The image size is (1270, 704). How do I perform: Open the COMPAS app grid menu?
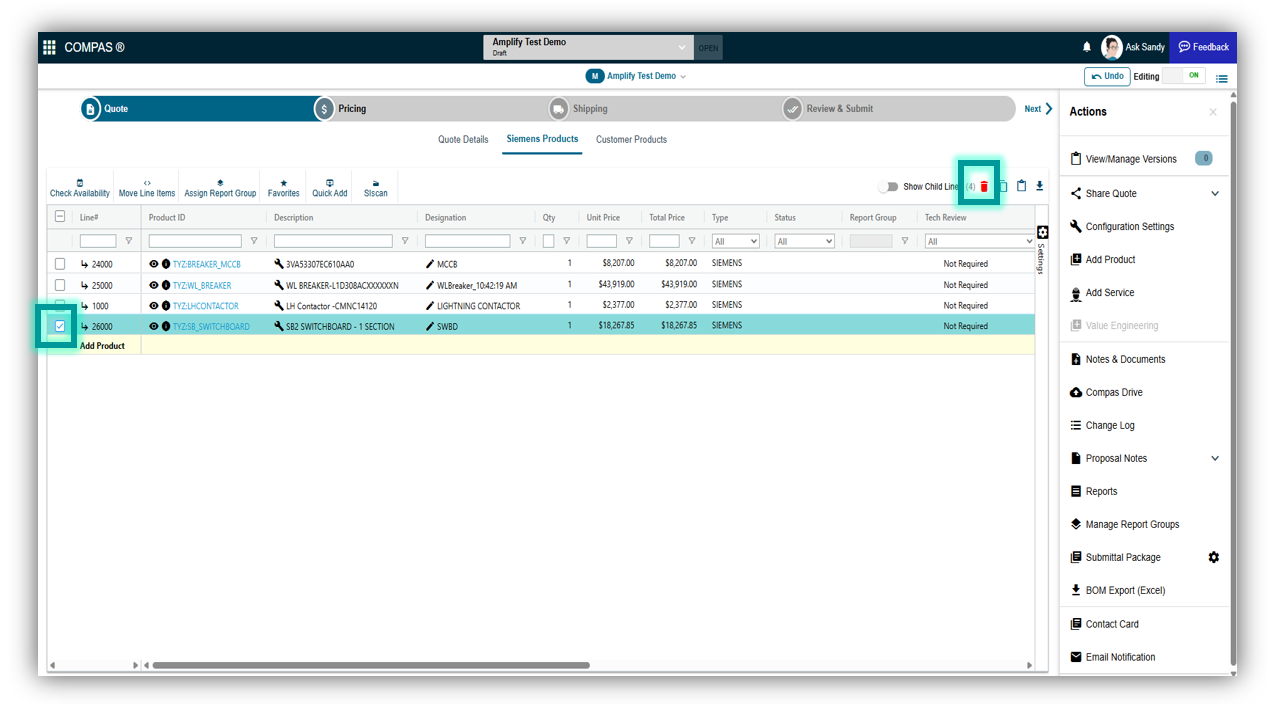[49, 47]
